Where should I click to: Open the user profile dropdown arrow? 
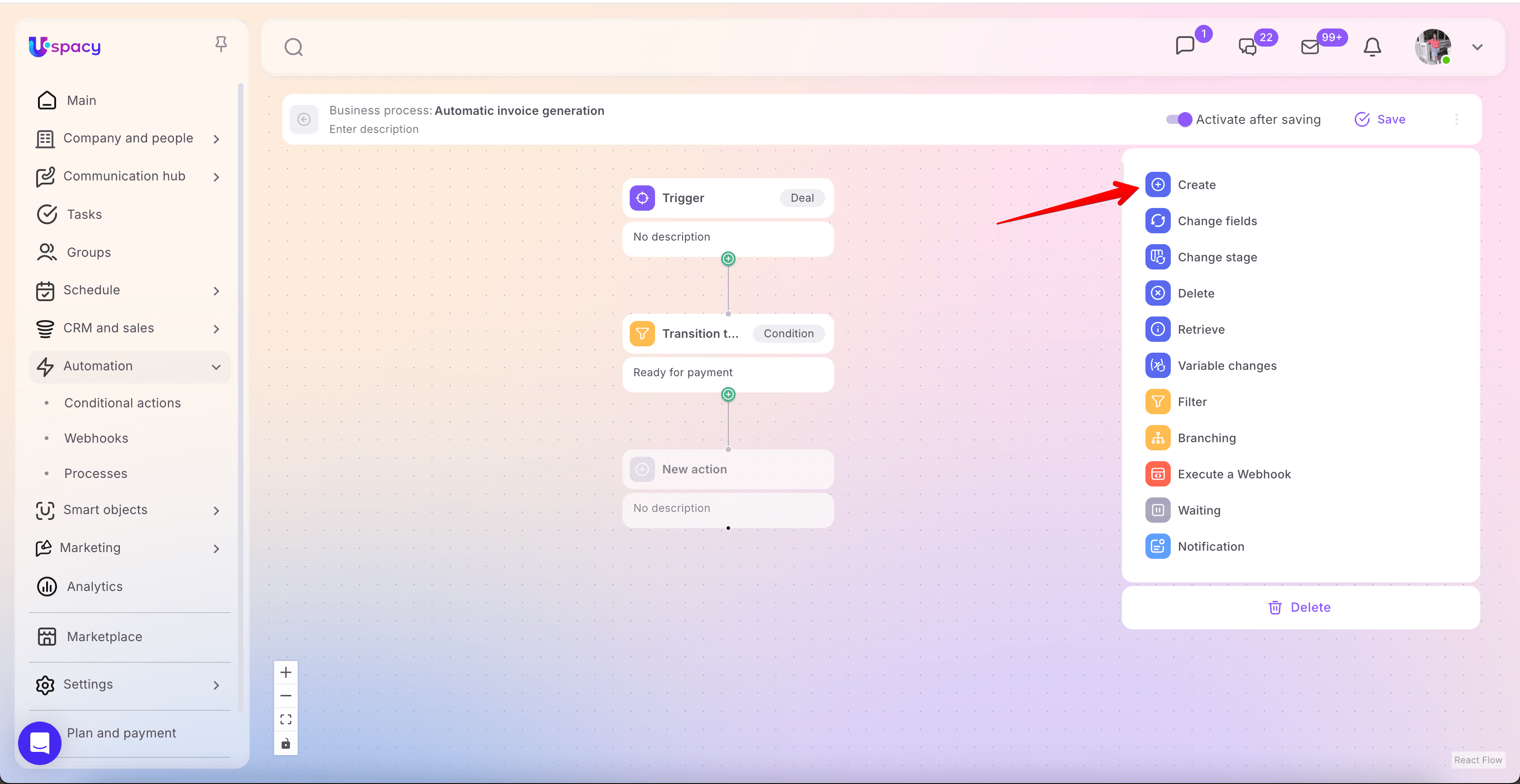click(x=1477, y=47)
